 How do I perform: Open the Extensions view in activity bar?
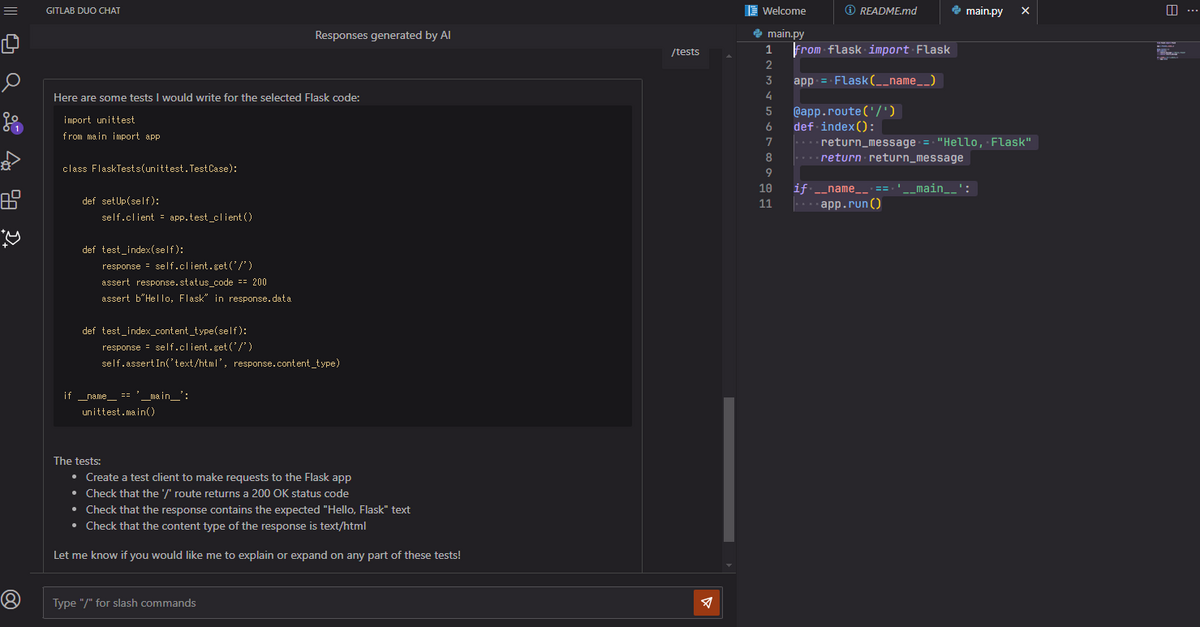coord(11,198)
